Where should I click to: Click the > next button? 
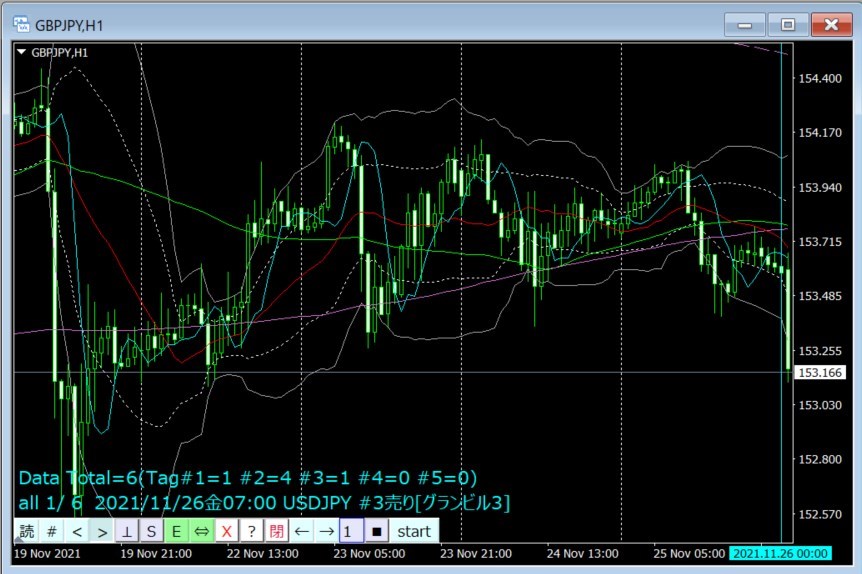pyautogui.click(x=102, y=531)
